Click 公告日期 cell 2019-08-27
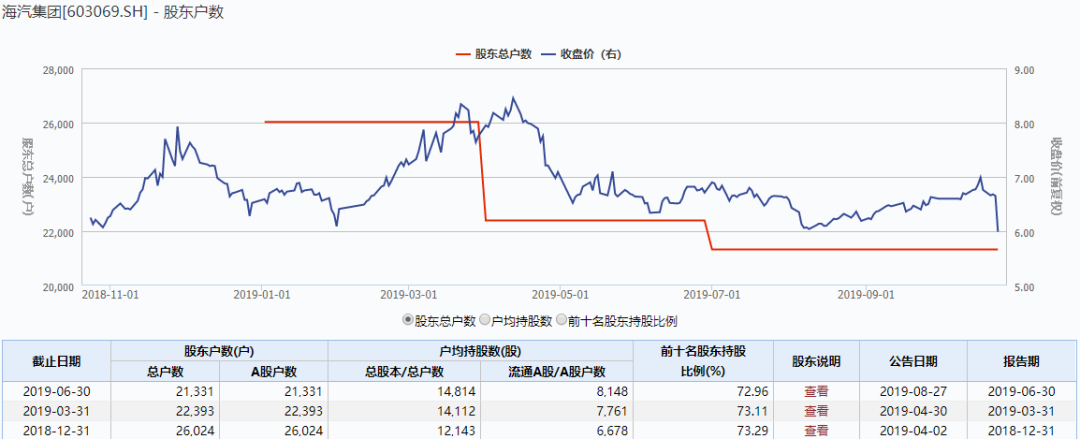Image resolution: width=1080 pixels, height=439 pixels. click(913, 391)
